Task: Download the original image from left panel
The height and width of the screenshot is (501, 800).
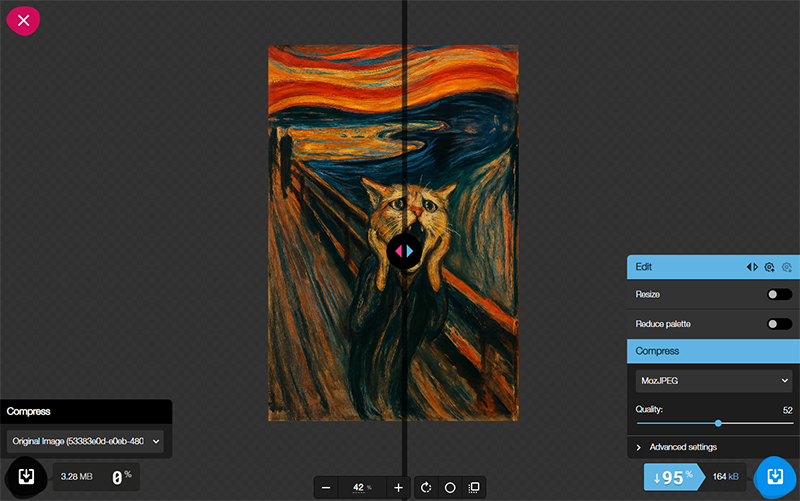Action: coord(26,477)
